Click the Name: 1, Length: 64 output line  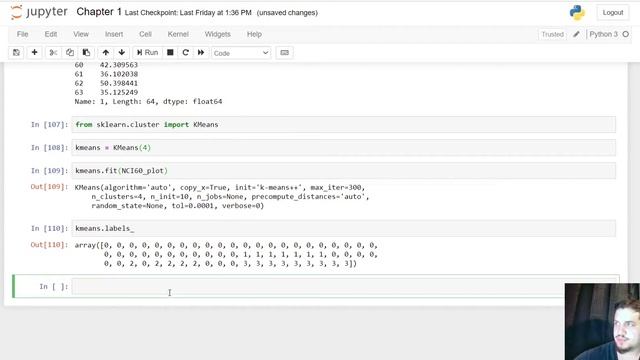pyautogui.click(x=148, y=101)
